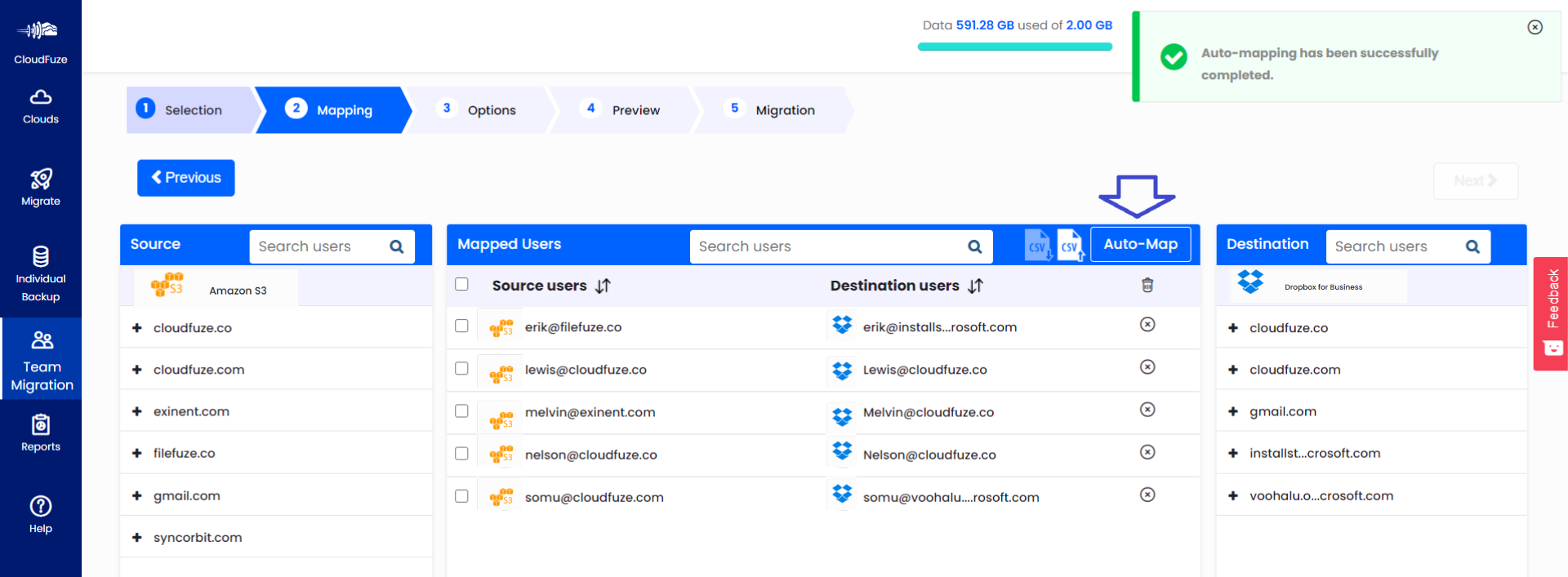Check the somu@cloudfuze.com row checkbox
1568x577 pixels.
(x=461, y=496)
